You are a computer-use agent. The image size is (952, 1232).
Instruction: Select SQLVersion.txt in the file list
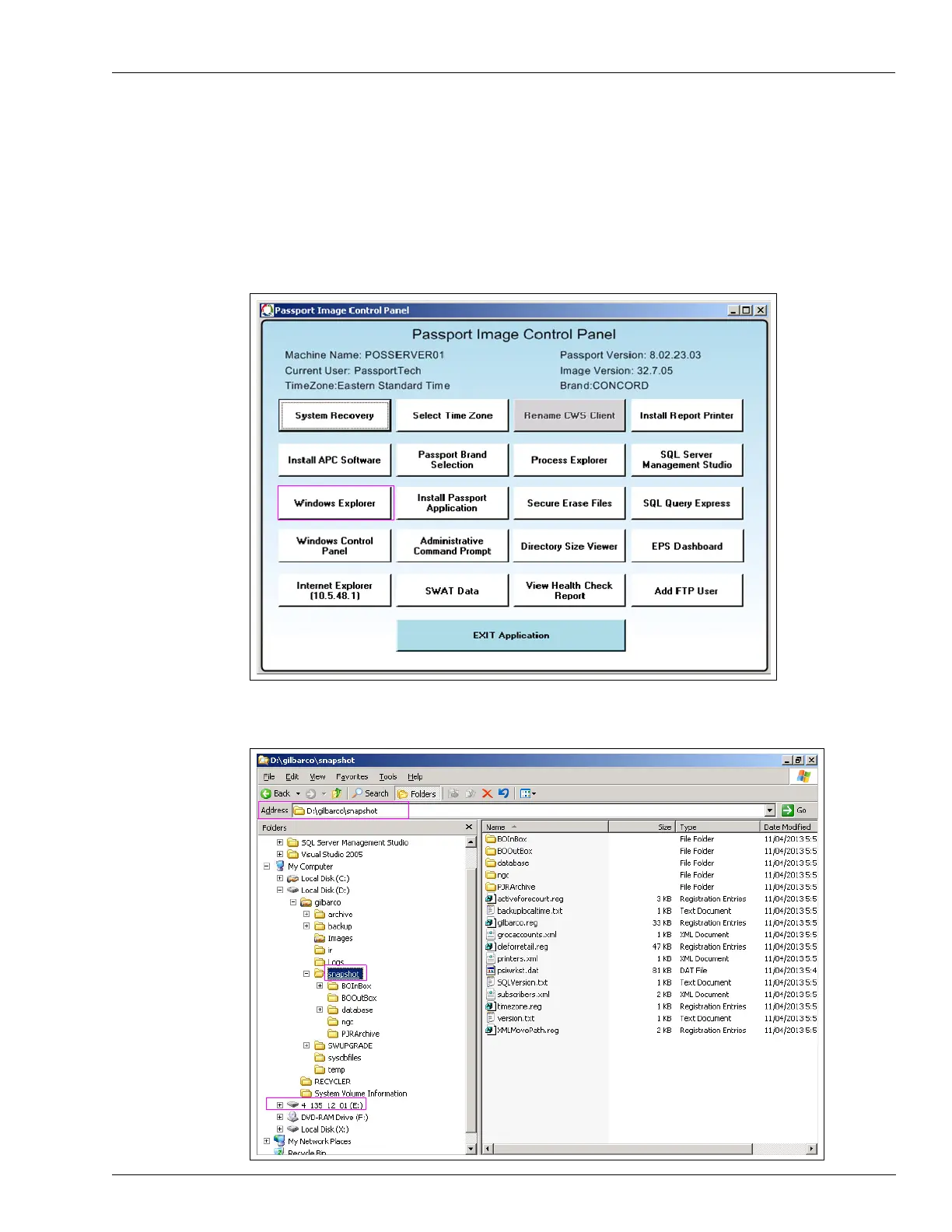coord(522,982)
